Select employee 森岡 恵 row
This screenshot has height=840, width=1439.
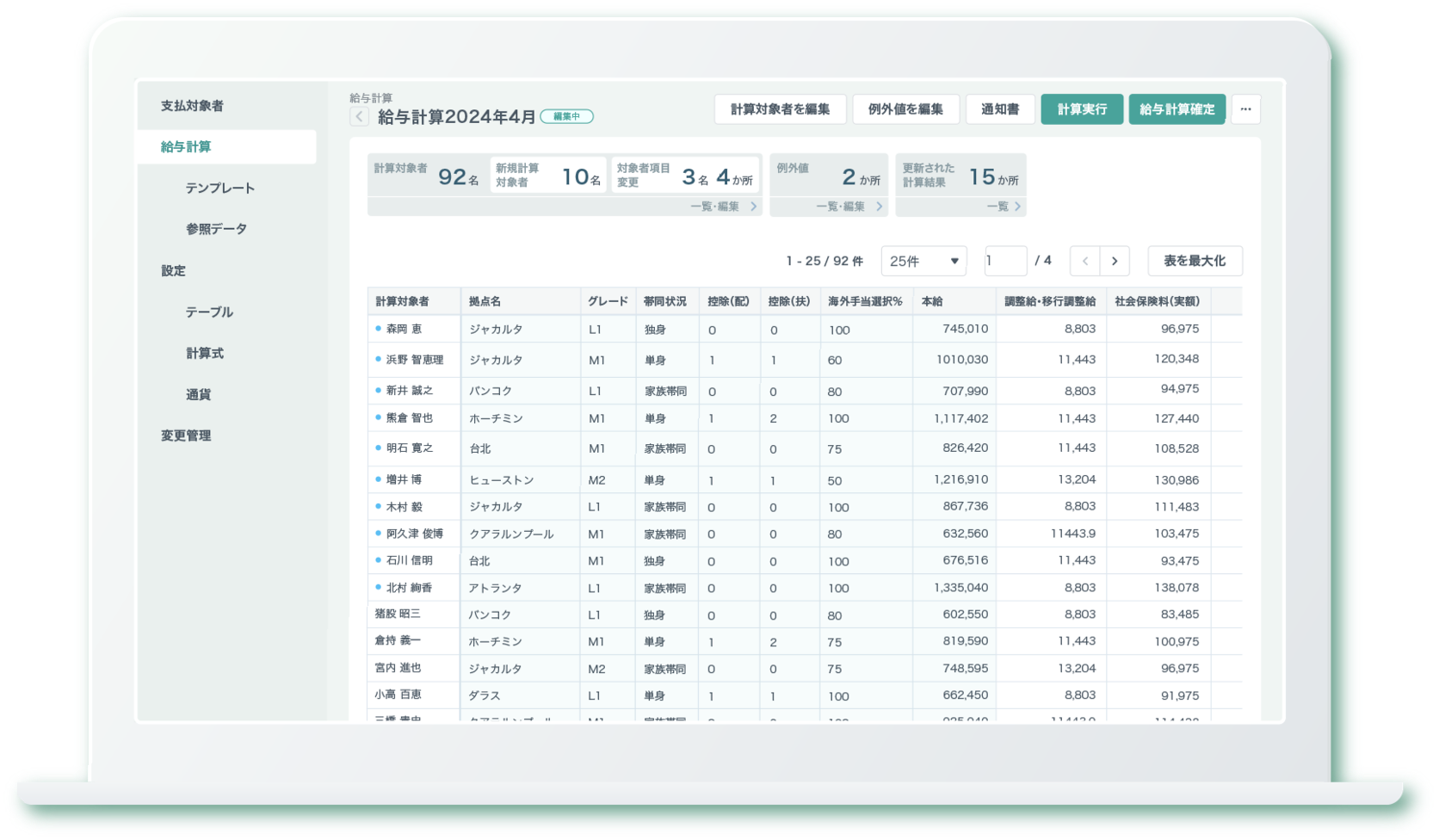tap(805, 330)
